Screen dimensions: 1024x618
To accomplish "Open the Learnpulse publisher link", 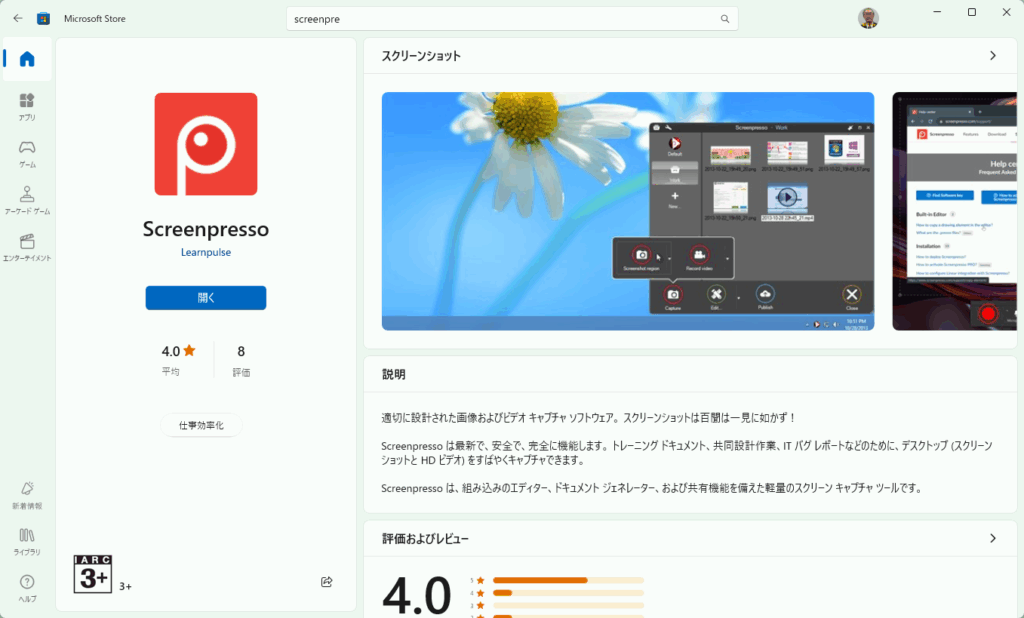I will pos(205,253).
